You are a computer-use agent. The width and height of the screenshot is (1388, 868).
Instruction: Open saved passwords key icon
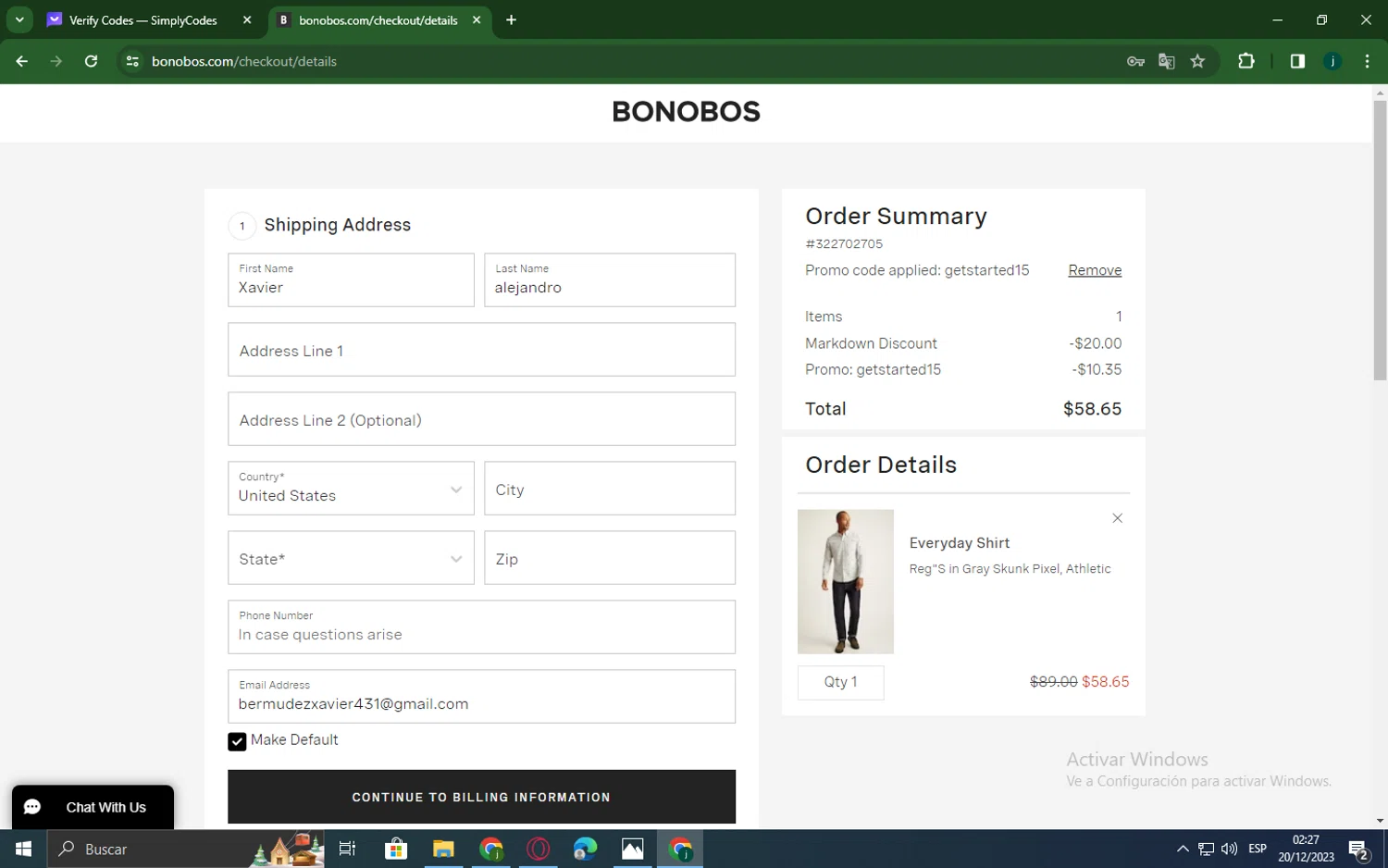point(1135,61)
